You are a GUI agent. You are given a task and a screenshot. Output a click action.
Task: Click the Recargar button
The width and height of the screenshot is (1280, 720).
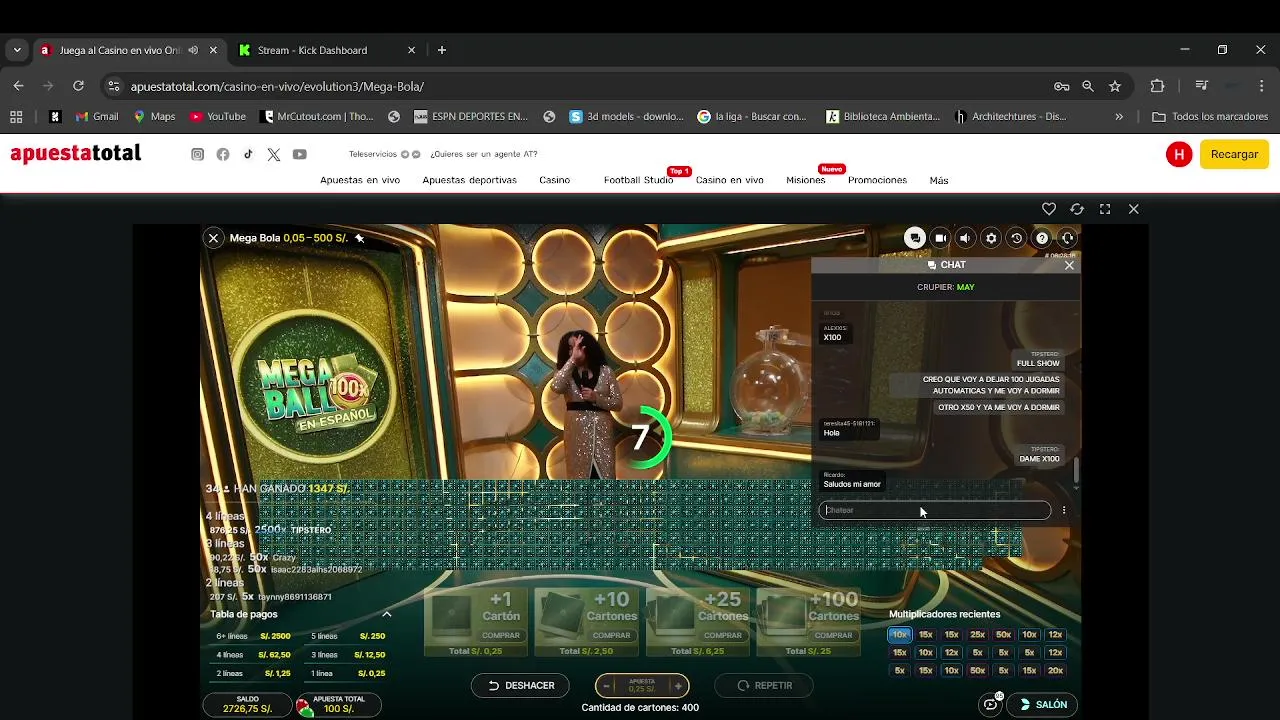point(1234,154)
